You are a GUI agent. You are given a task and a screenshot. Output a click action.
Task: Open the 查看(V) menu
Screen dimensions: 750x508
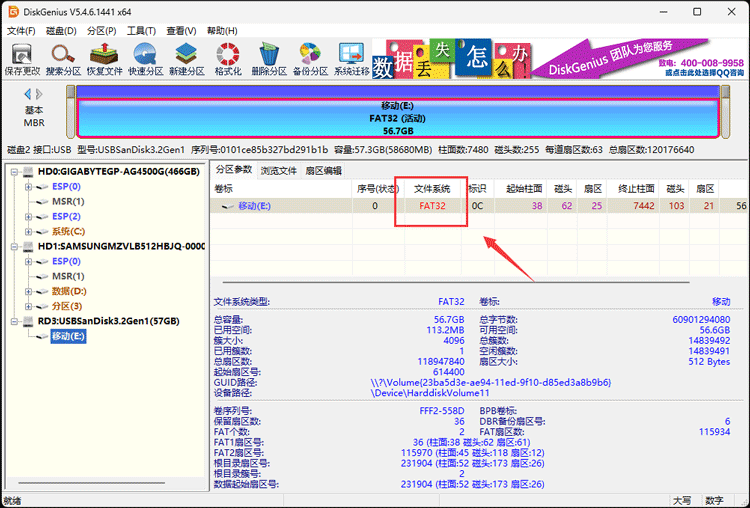[181, 31]
